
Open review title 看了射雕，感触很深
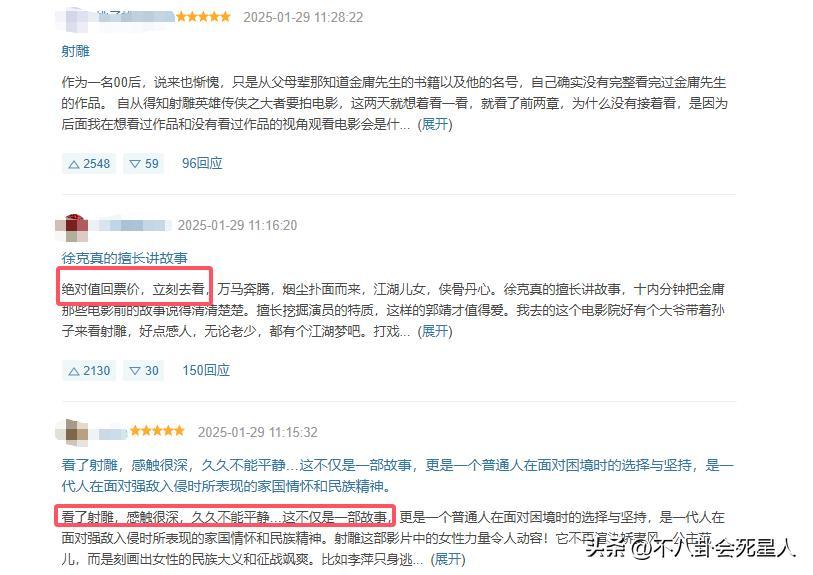(x=397, y=475)
